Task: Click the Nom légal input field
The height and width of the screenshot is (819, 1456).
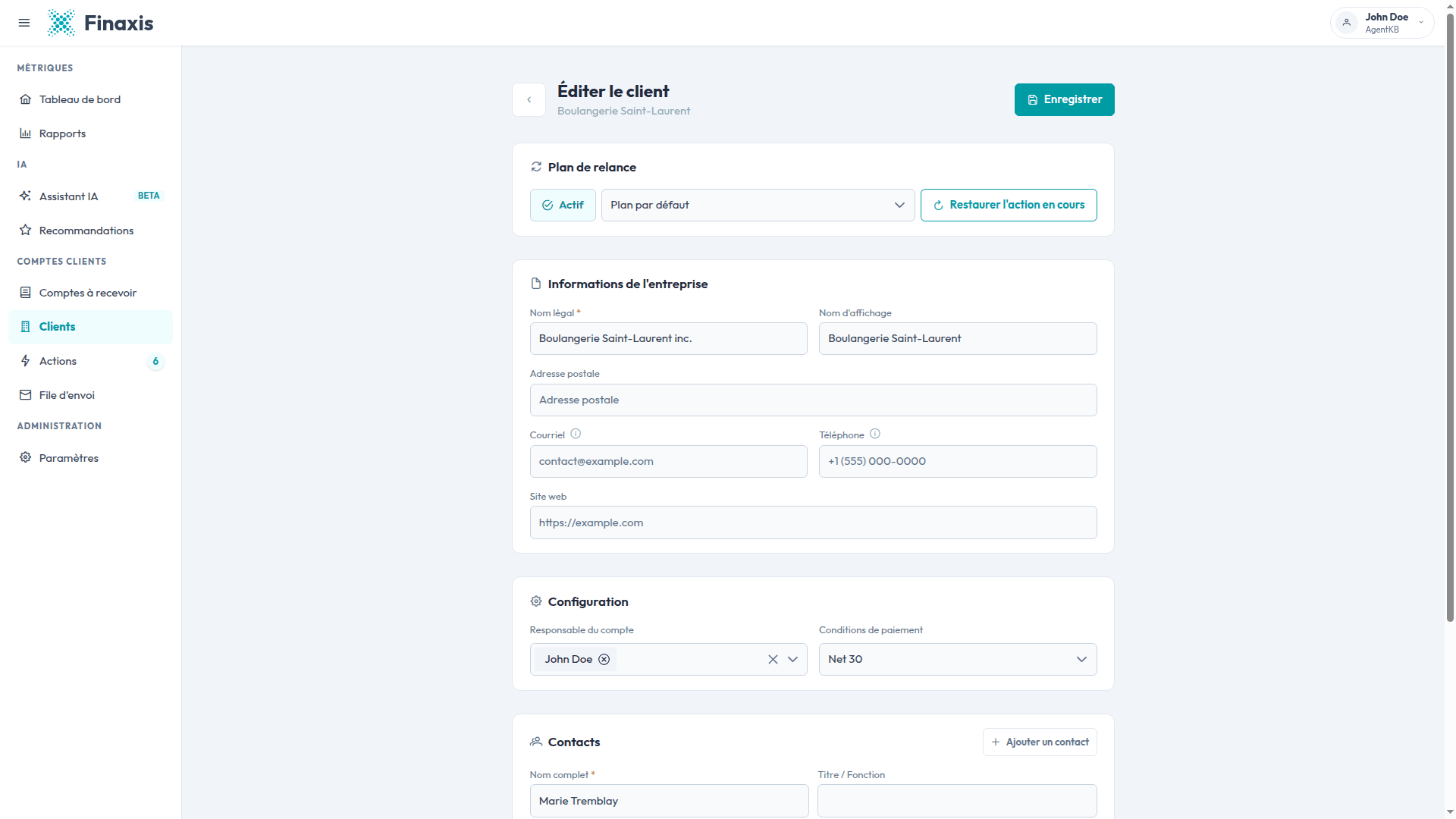Action: click(668, 338)
